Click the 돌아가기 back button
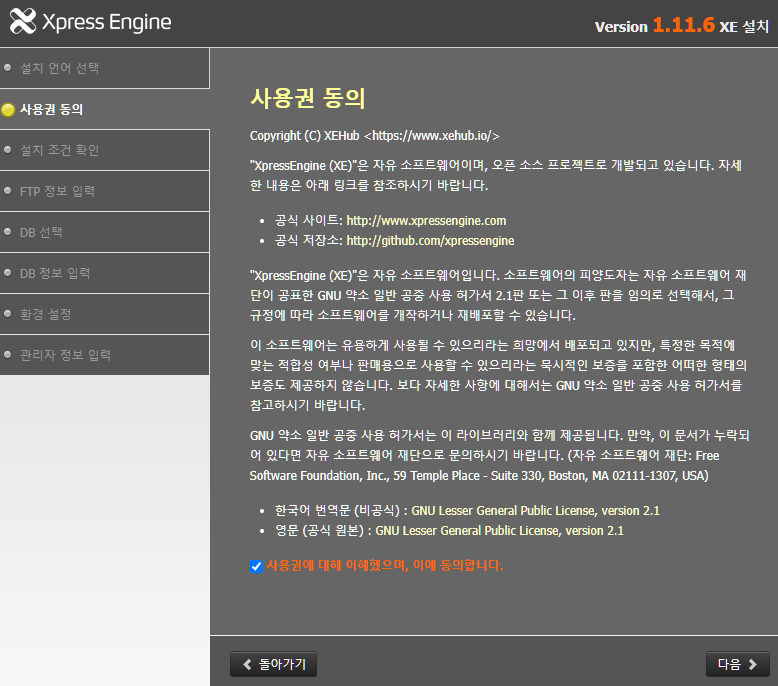The image size is (778, 686). pos(273,664)
